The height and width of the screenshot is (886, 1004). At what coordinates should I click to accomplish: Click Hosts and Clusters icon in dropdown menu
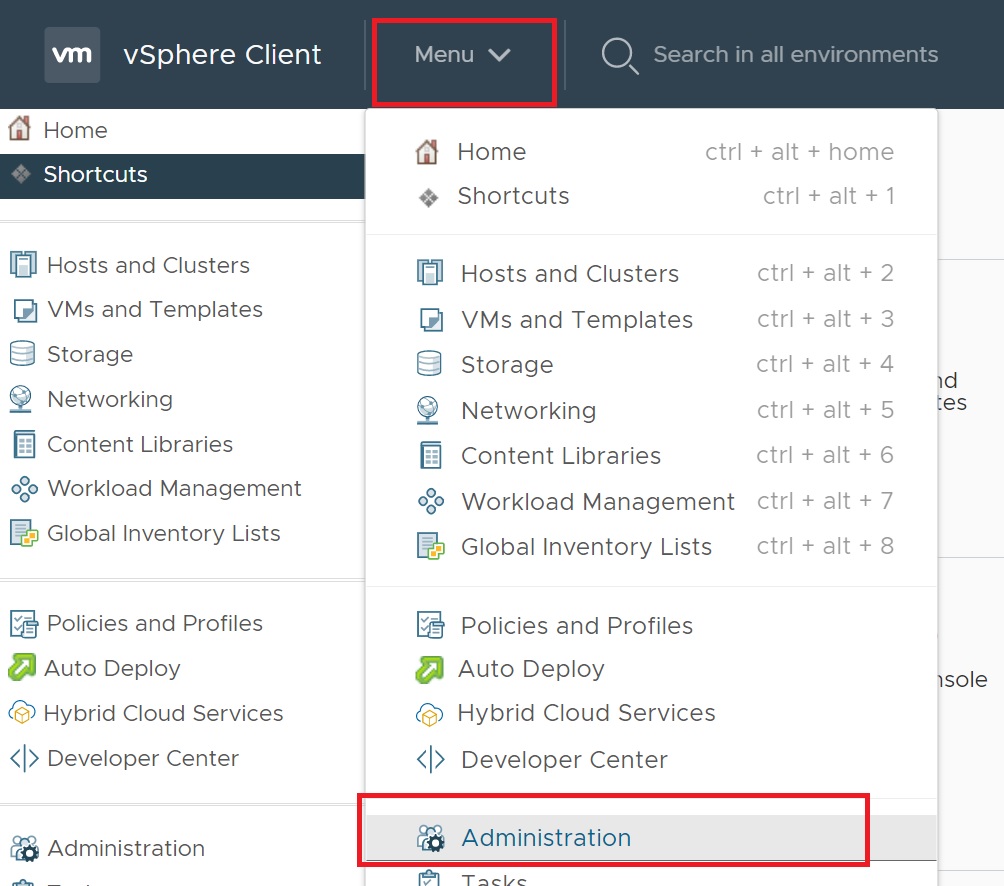pyautogui.click(x=429, y=273)
